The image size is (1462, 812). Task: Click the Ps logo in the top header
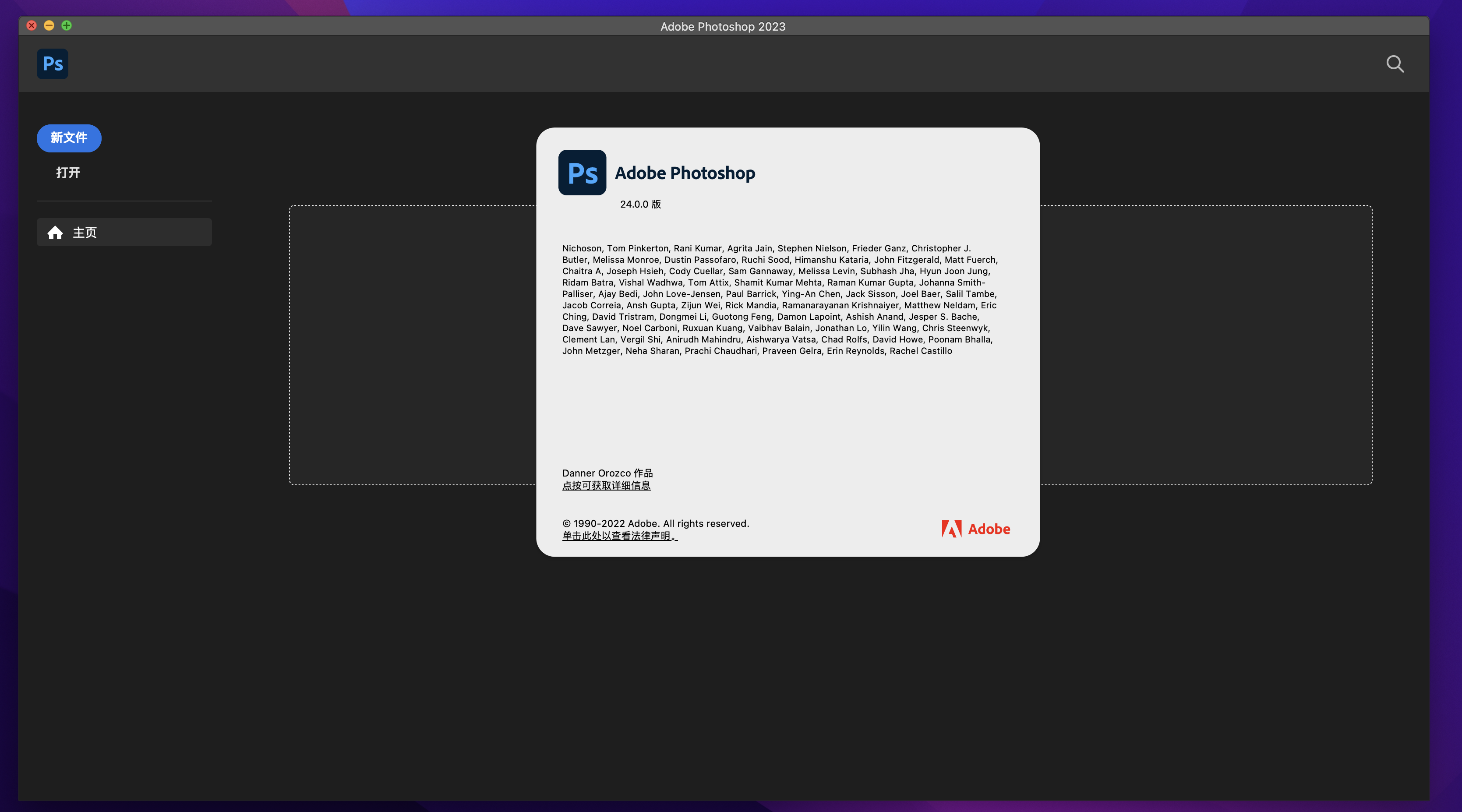52,64
